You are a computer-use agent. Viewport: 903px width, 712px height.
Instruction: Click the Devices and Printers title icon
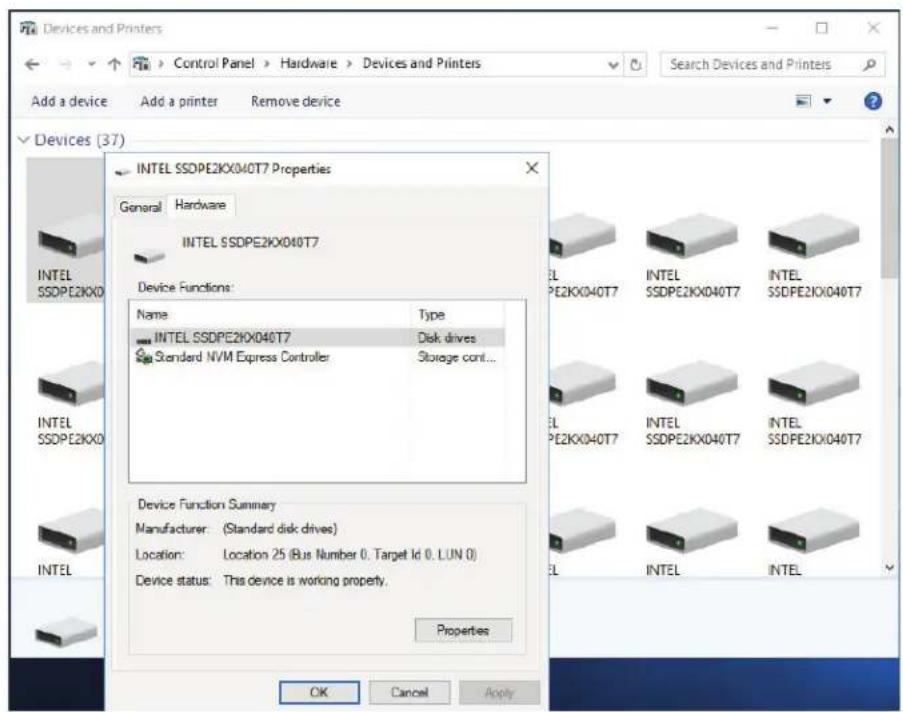click(28, 28)
